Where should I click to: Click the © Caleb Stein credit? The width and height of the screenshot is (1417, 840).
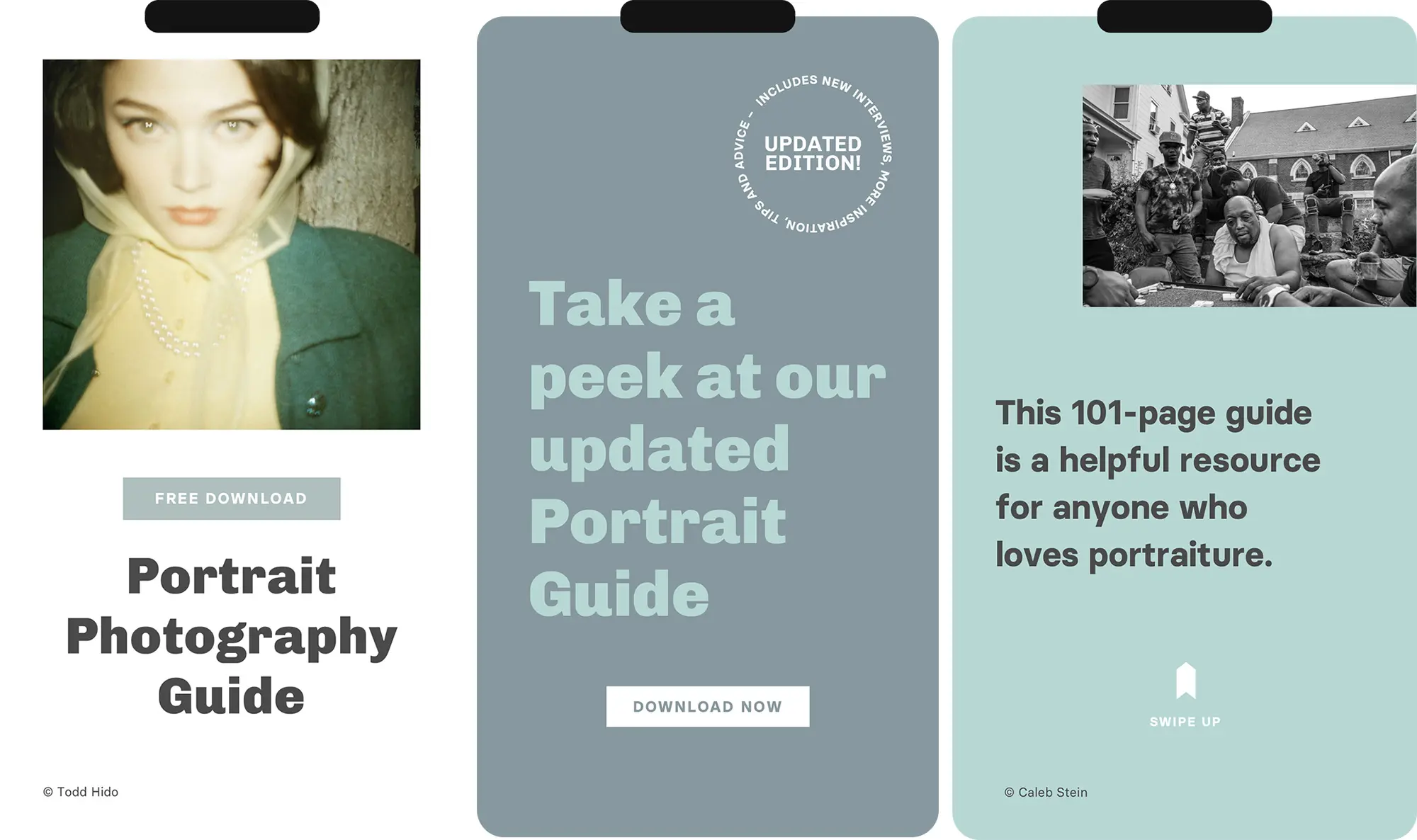point(1046,793)
